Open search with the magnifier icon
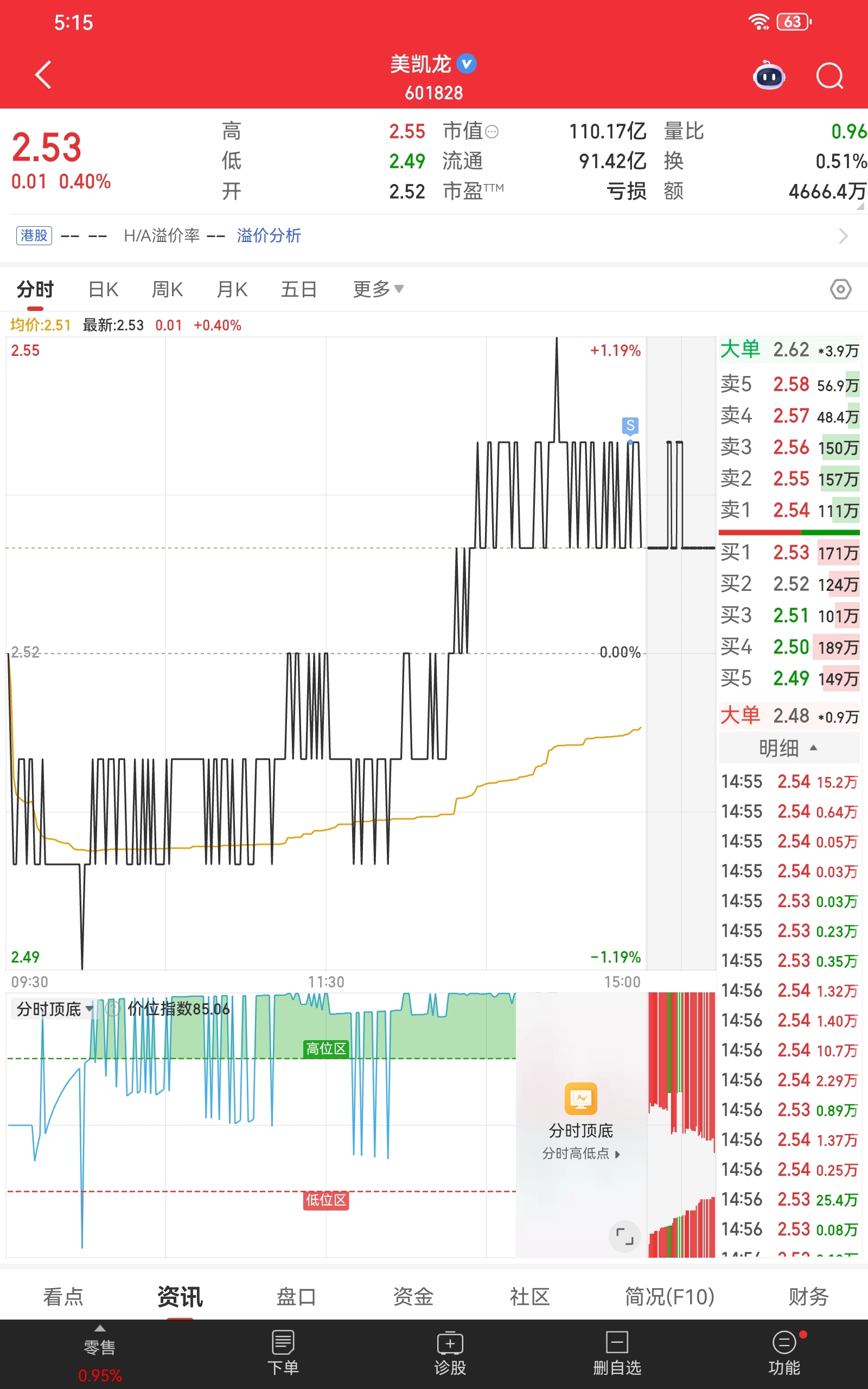 829,75
